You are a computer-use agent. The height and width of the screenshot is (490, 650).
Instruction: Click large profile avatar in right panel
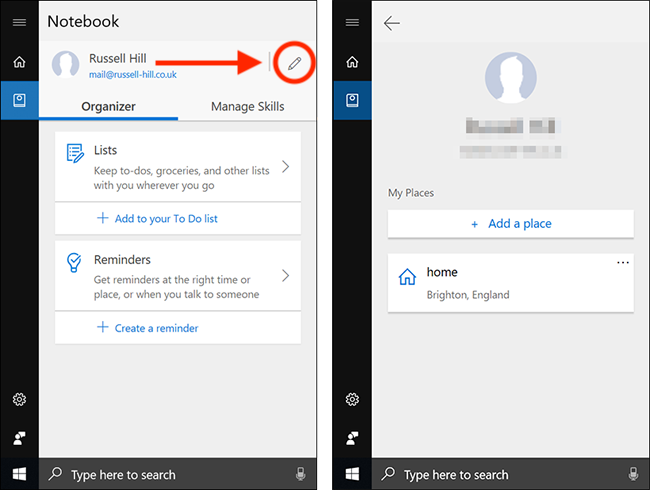511,78
